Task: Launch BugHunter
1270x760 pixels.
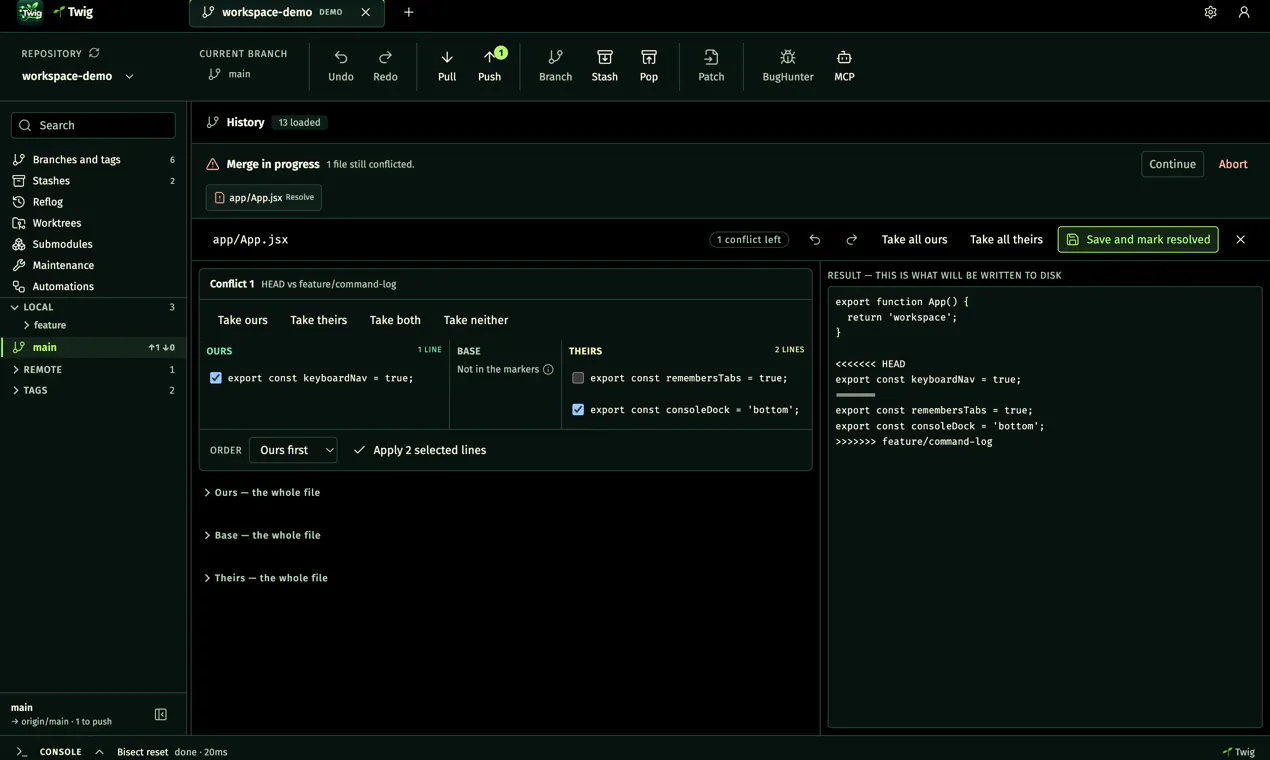Action: (x=788, y=66)
